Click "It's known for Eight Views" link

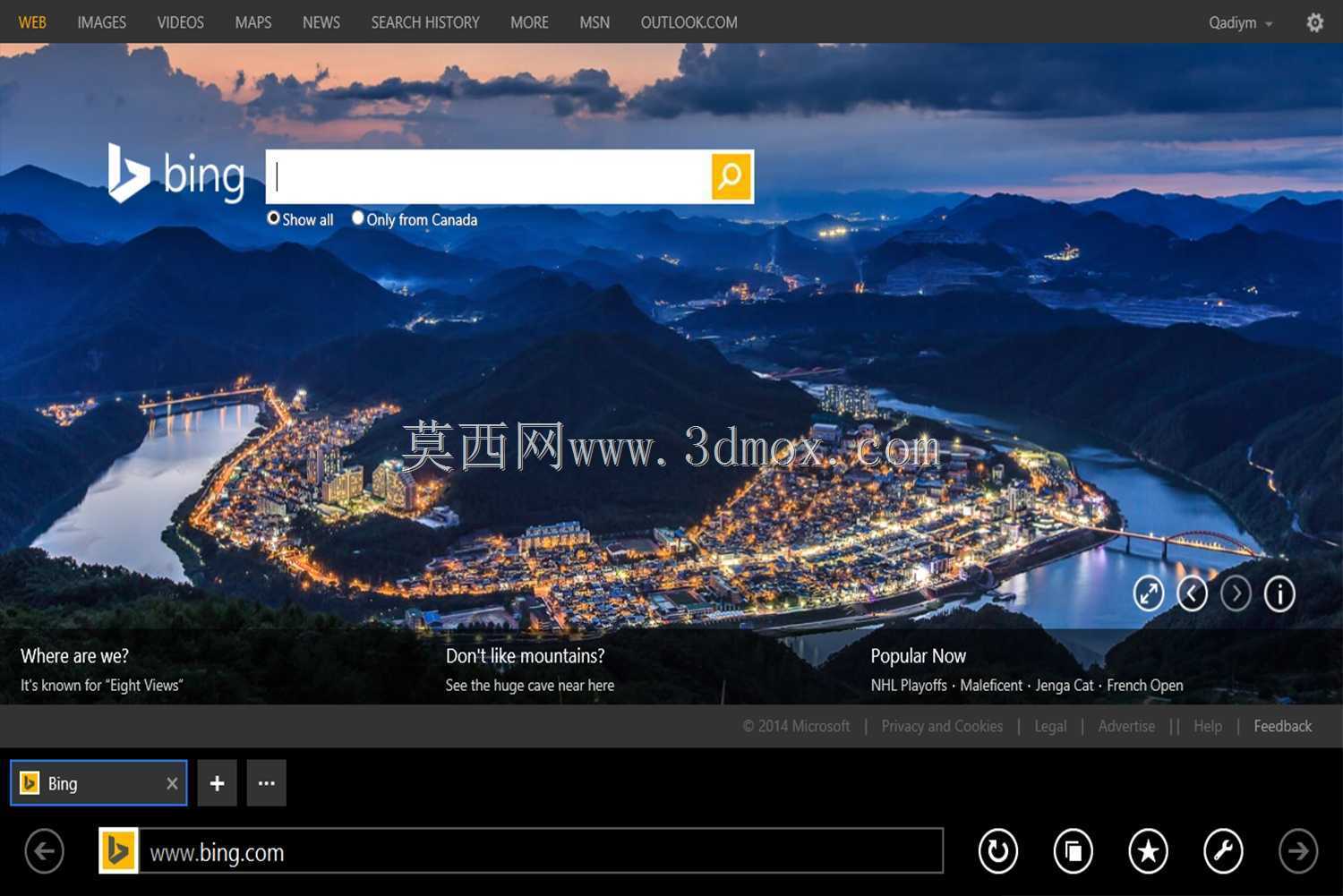tap(101, 685)
